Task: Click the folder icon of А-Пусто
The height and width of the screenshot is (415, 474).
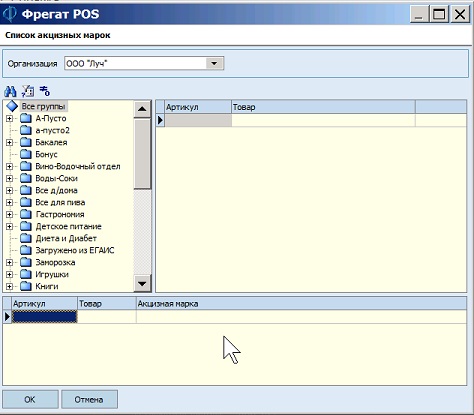Action: [x=26, y=118]
